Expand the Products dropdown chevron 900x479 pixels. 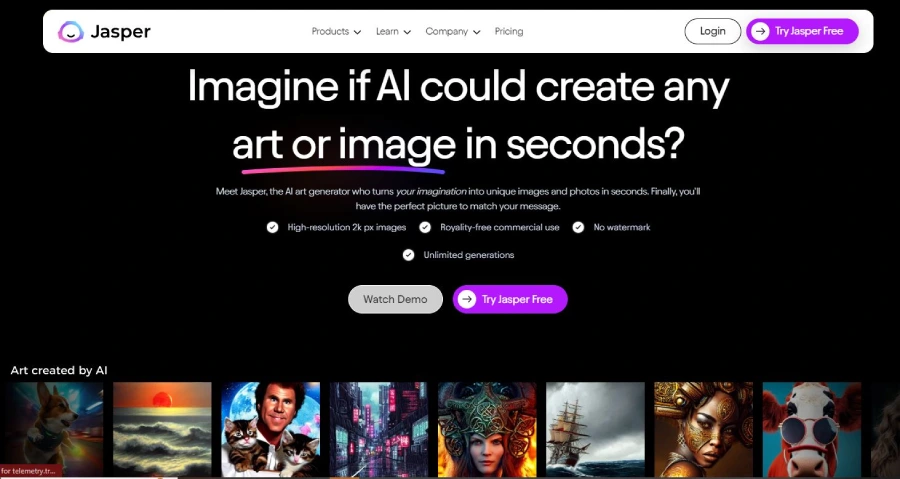[358, 32]
